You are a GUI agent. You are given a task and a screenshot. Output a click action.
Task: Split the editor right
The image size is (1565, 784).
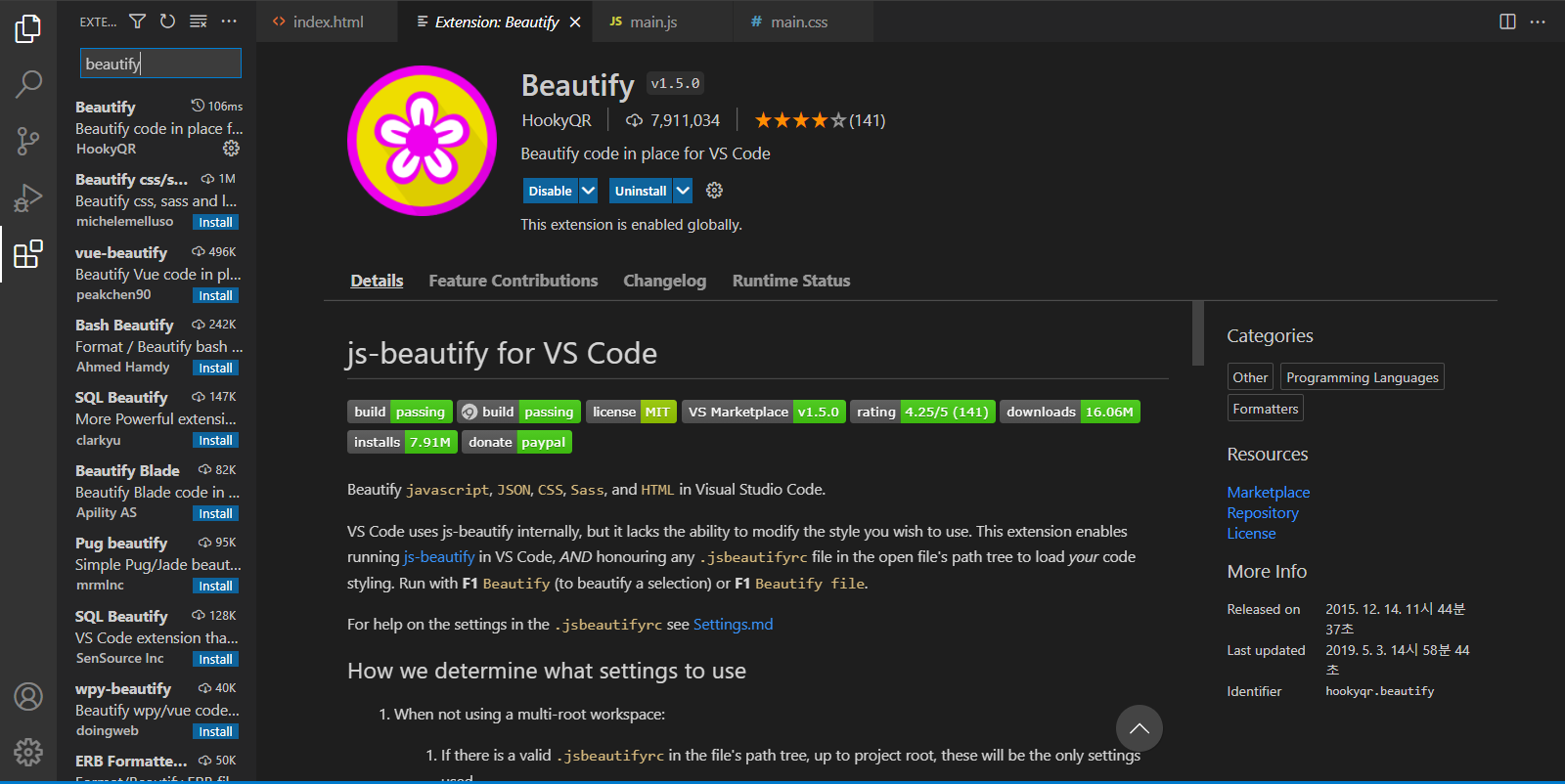tap(1507, 22)
